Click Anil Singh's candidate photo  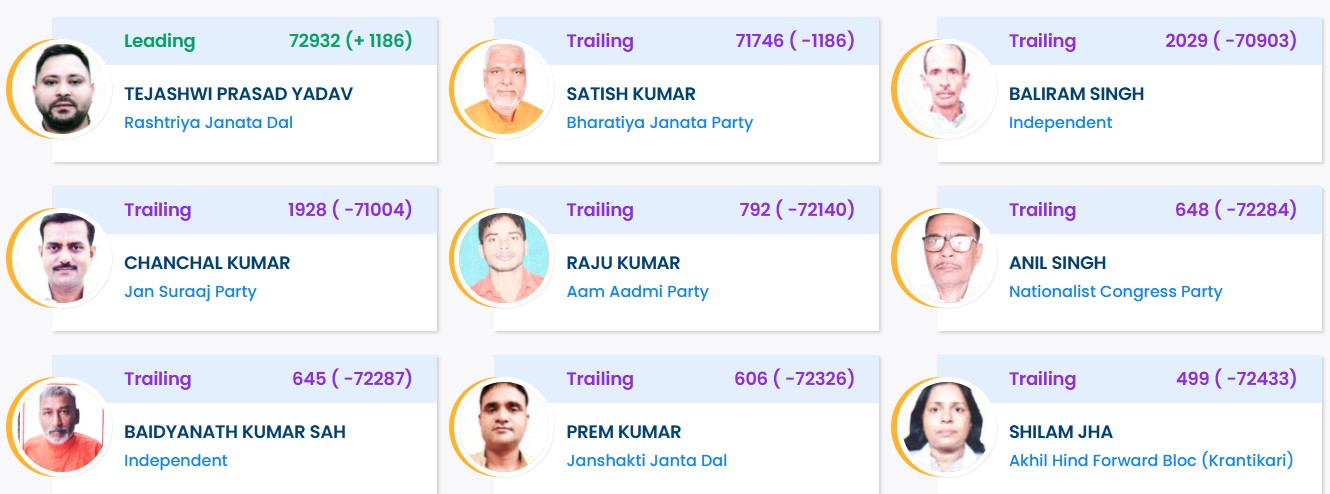(947, 259)
